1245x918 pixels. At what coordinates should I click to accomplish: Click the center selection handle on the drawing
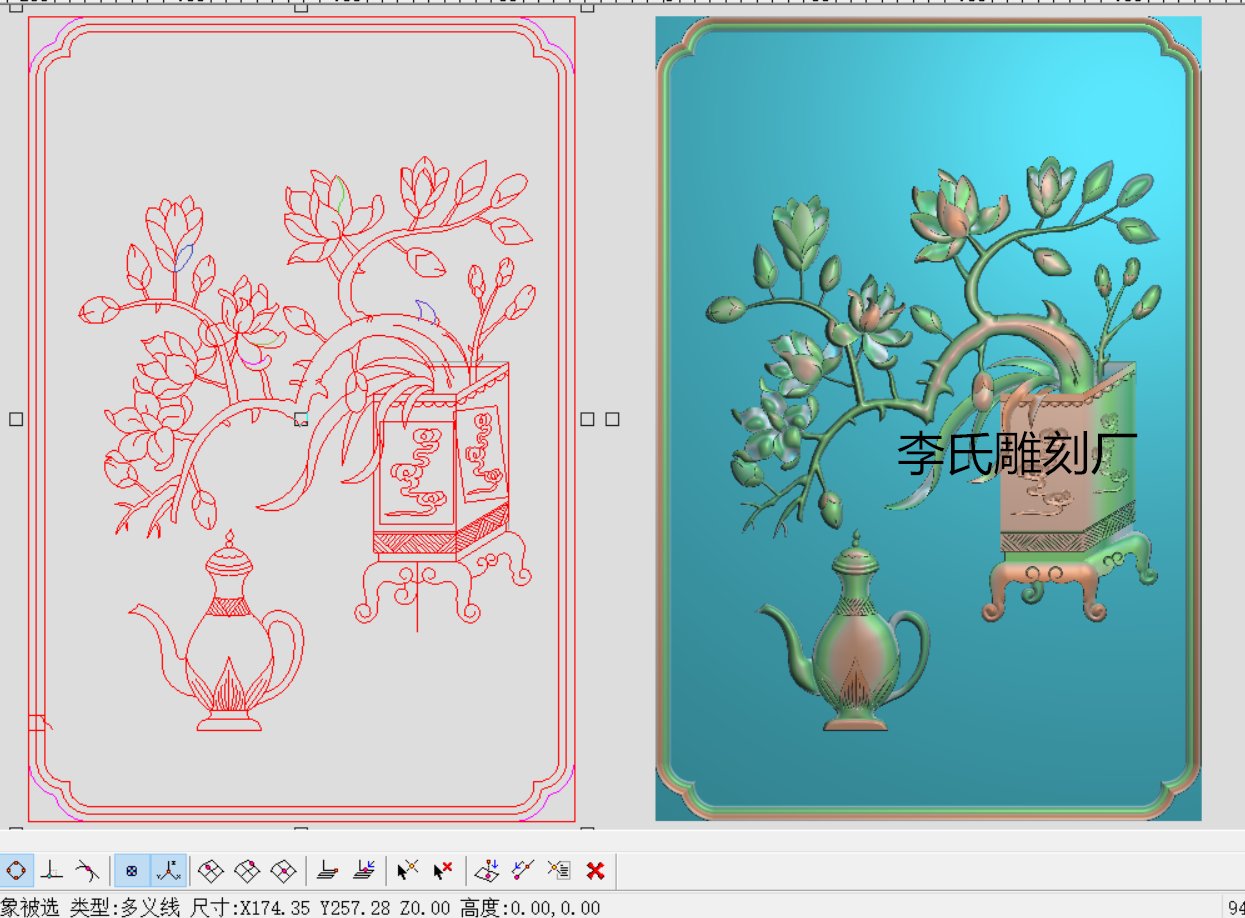301,419
